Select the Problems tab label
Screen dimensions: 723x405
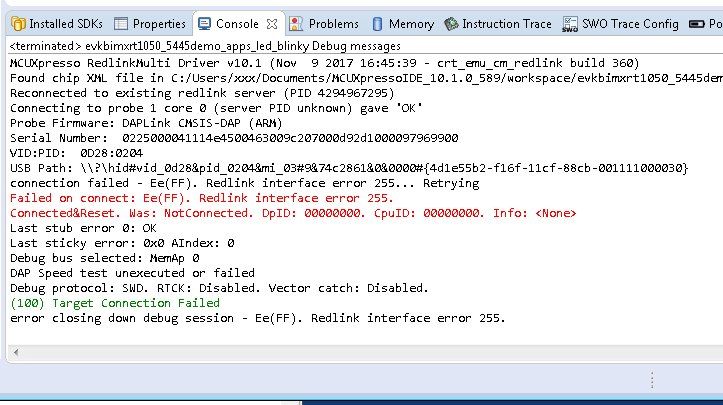333,23
